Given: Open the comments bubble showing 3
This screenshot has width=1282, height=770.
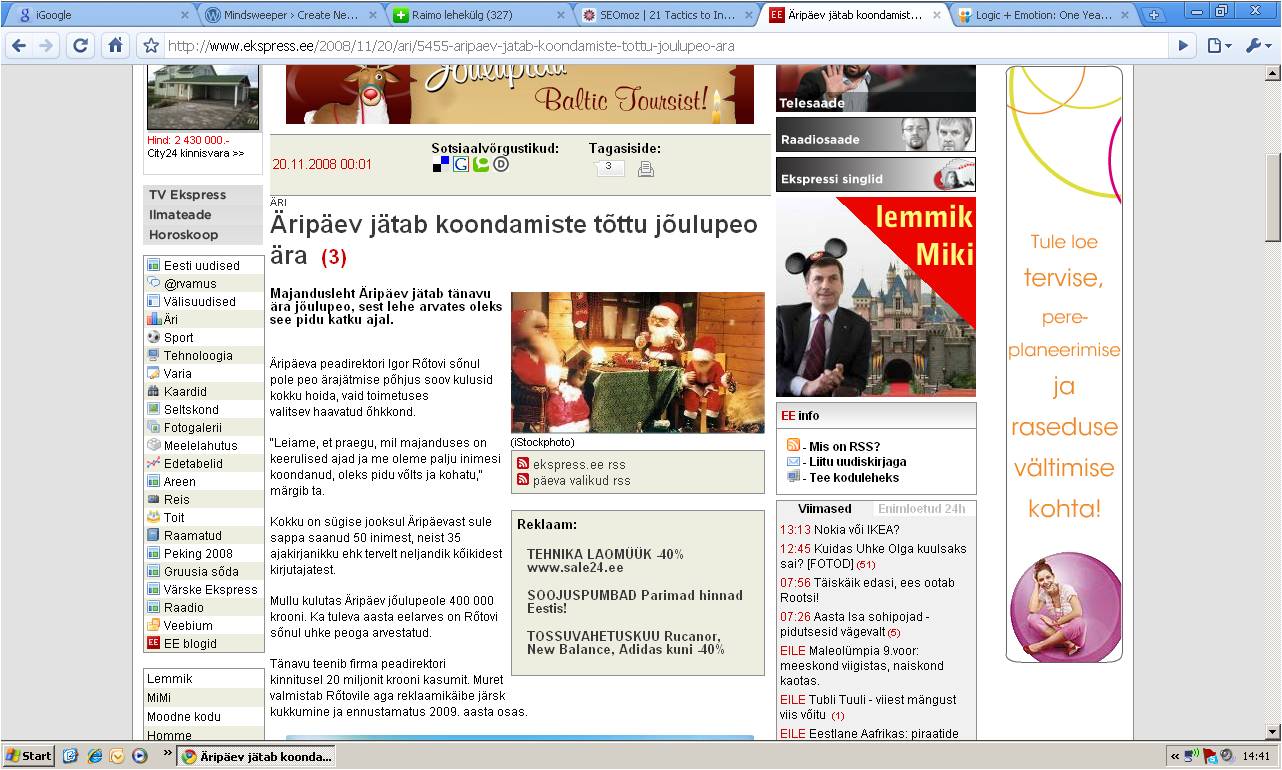Looking at the screenshot, I should [x=608, y=167].
